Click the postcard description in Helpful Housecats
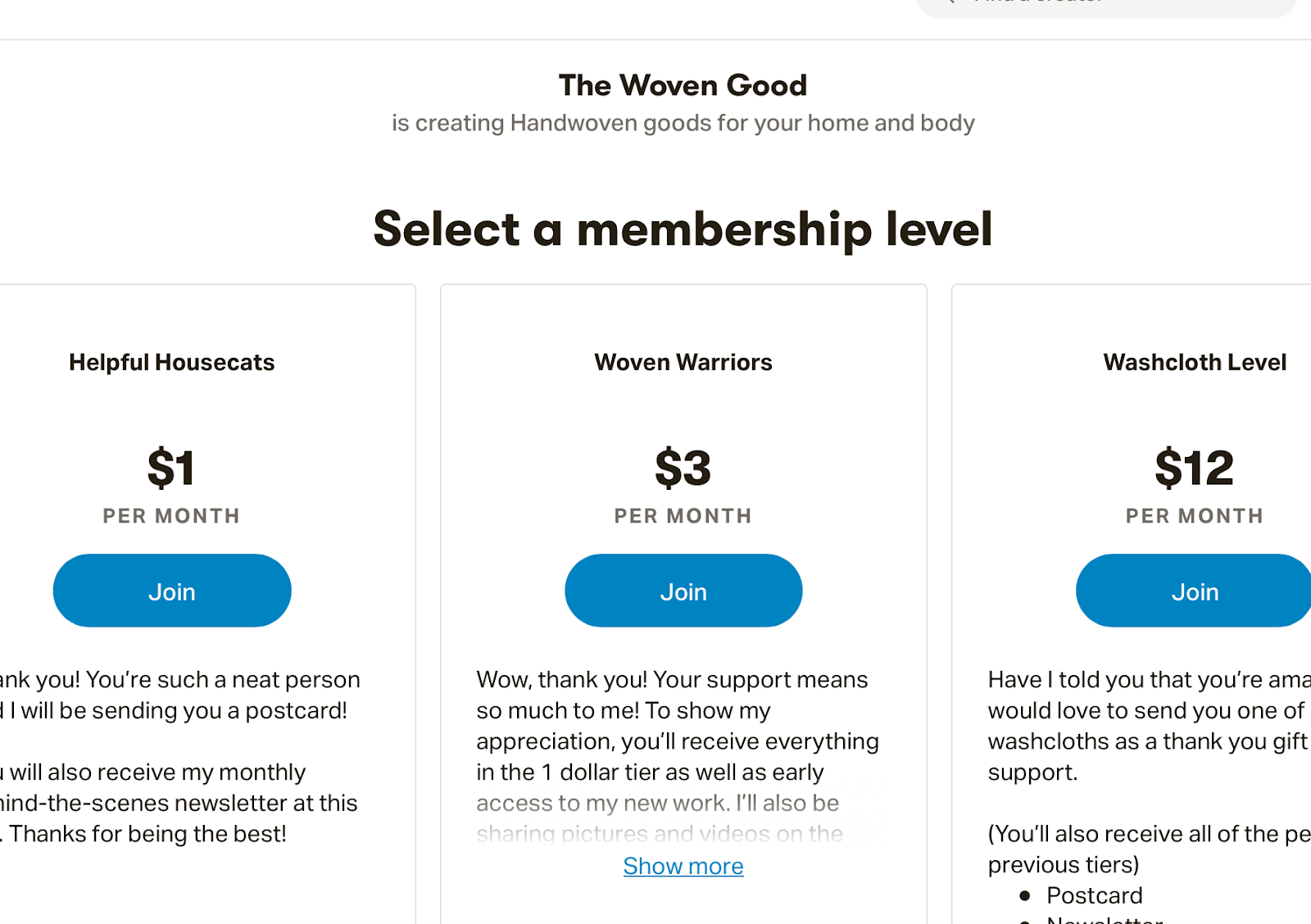This screenshot has width=1311, height=924. 180,695
